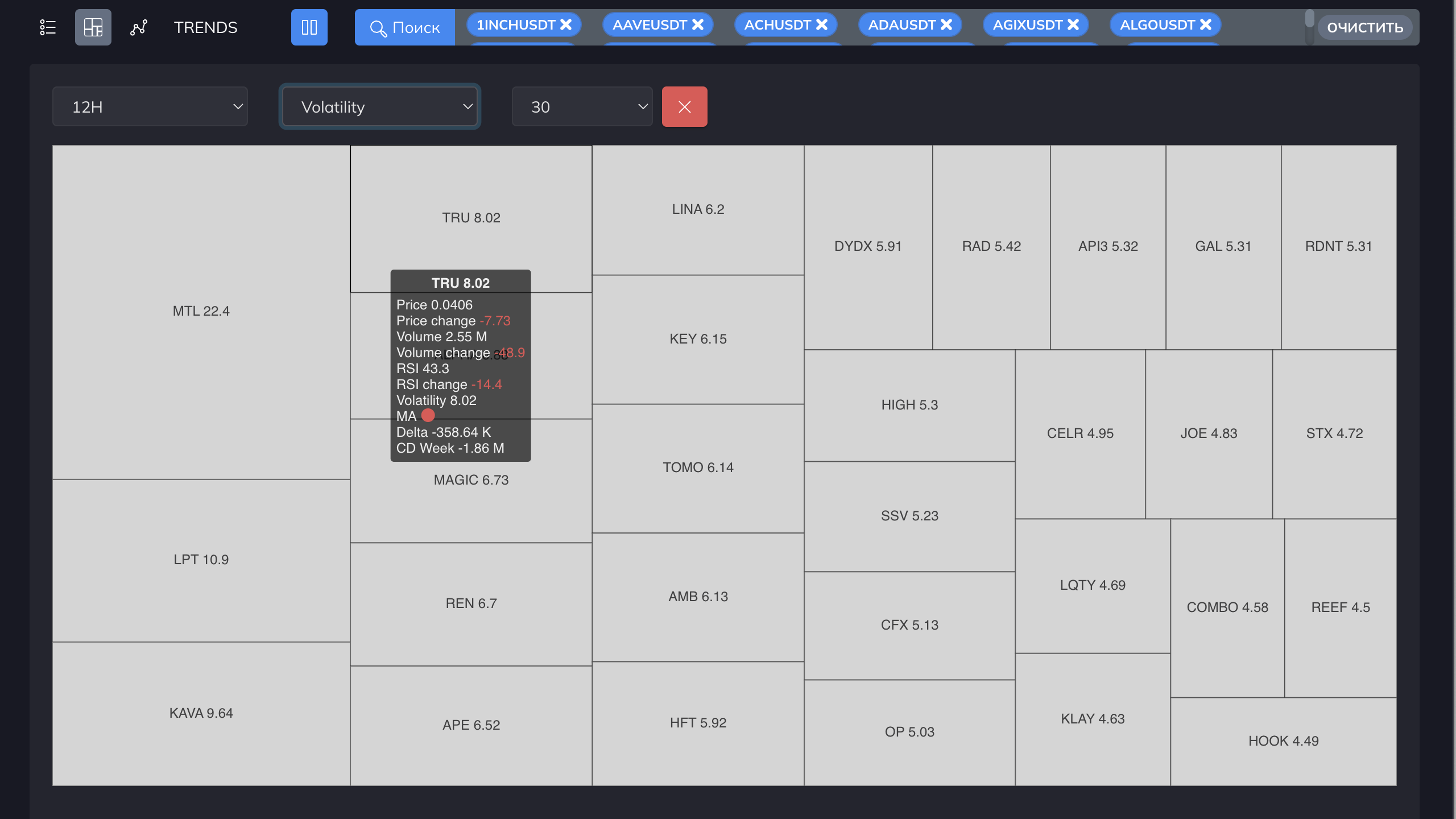Remove the ACHUSDT chip
Viewport: 1456px width, 819px height.
pyautogui.click(x=822, y=24)
